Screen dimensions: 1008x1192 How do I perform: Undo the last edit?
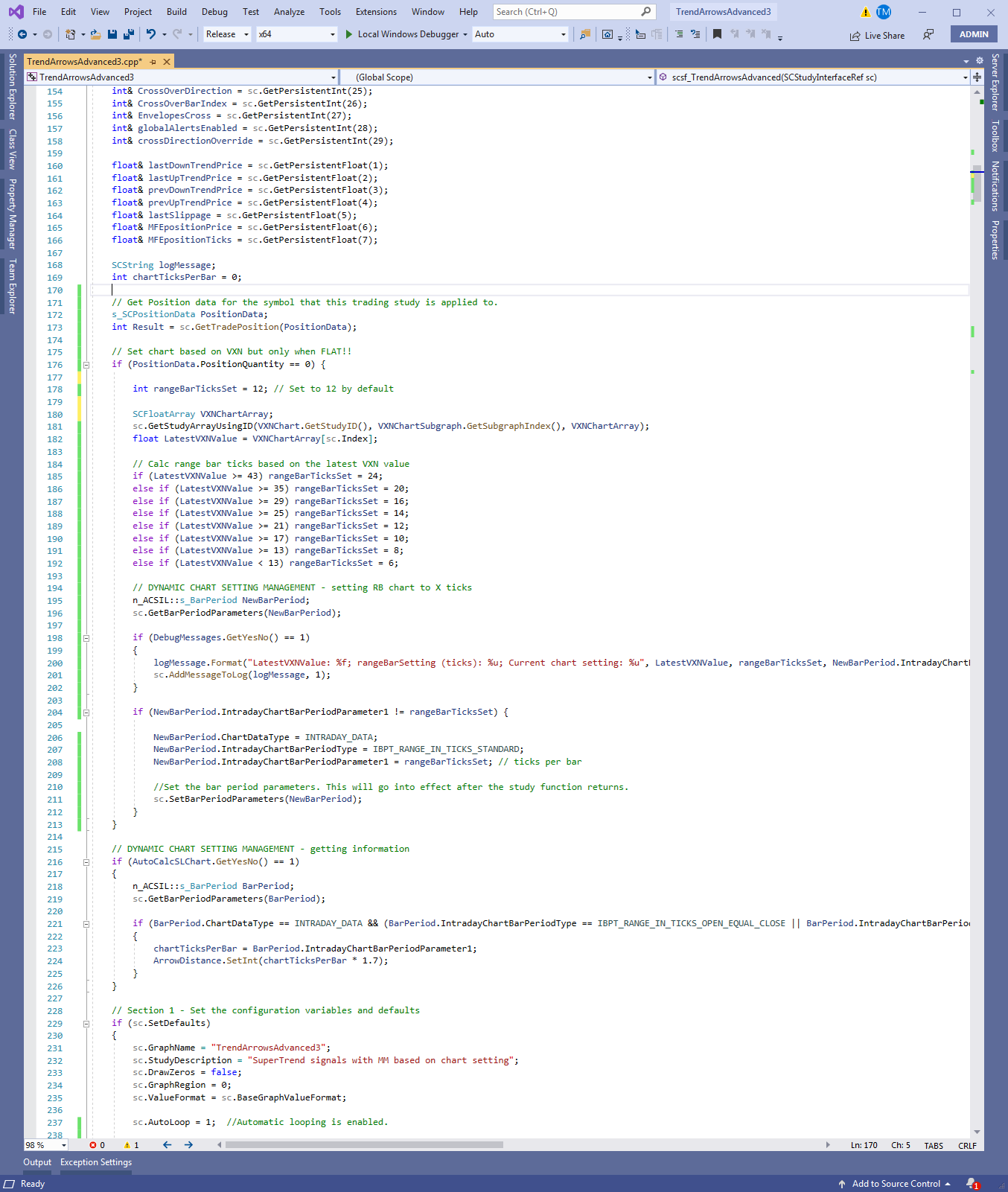[151, 34]
